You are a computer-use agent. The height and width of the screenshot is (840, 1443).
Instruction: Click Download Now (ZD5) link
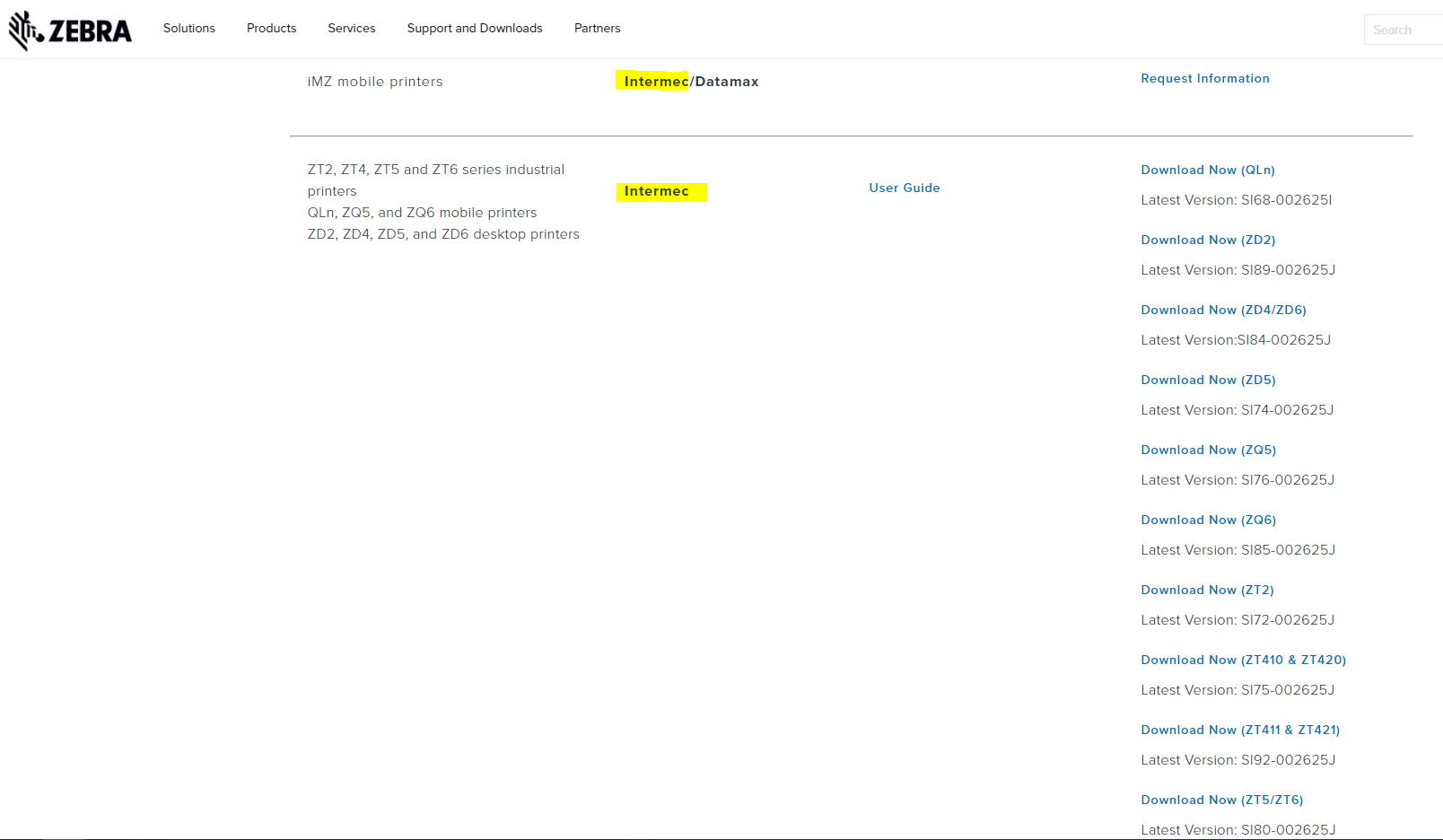pos(1208,381)
